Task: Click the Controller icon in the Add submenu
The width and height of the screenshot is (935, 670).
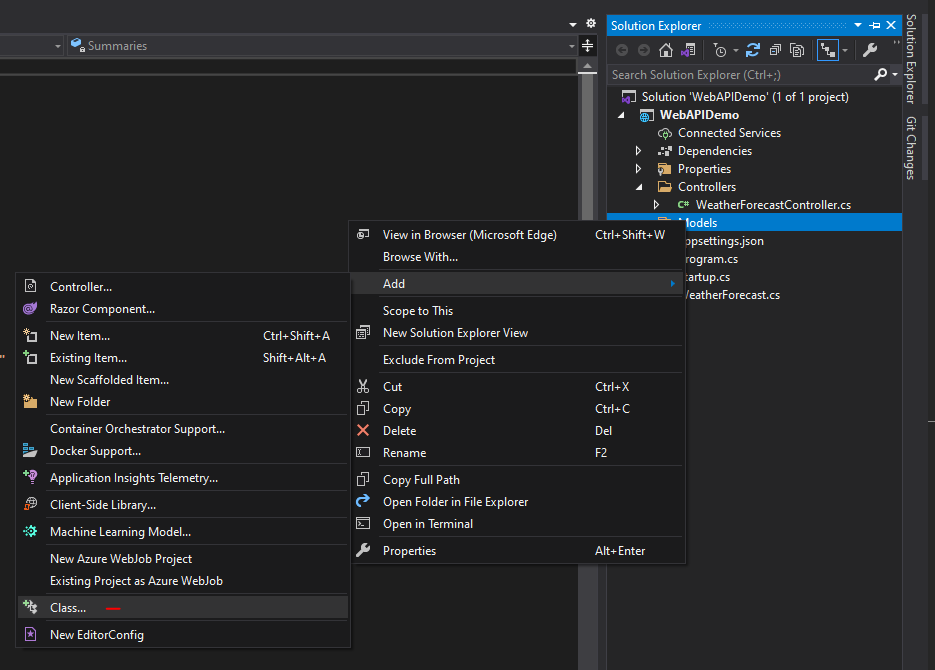Action: tap(30, 286)
